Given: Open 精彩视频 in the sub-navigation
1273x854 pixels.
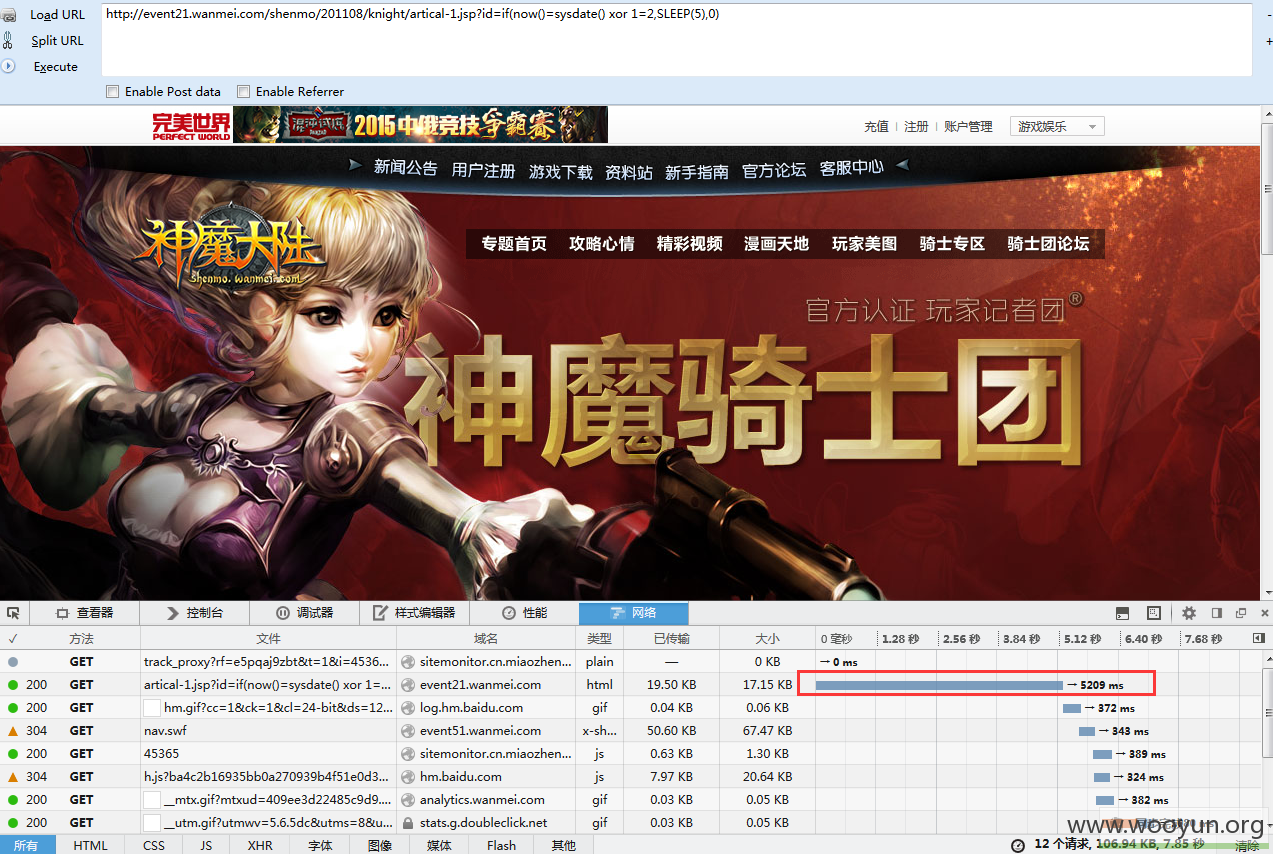Looking at the screenshot, I should tap(690, 244).
